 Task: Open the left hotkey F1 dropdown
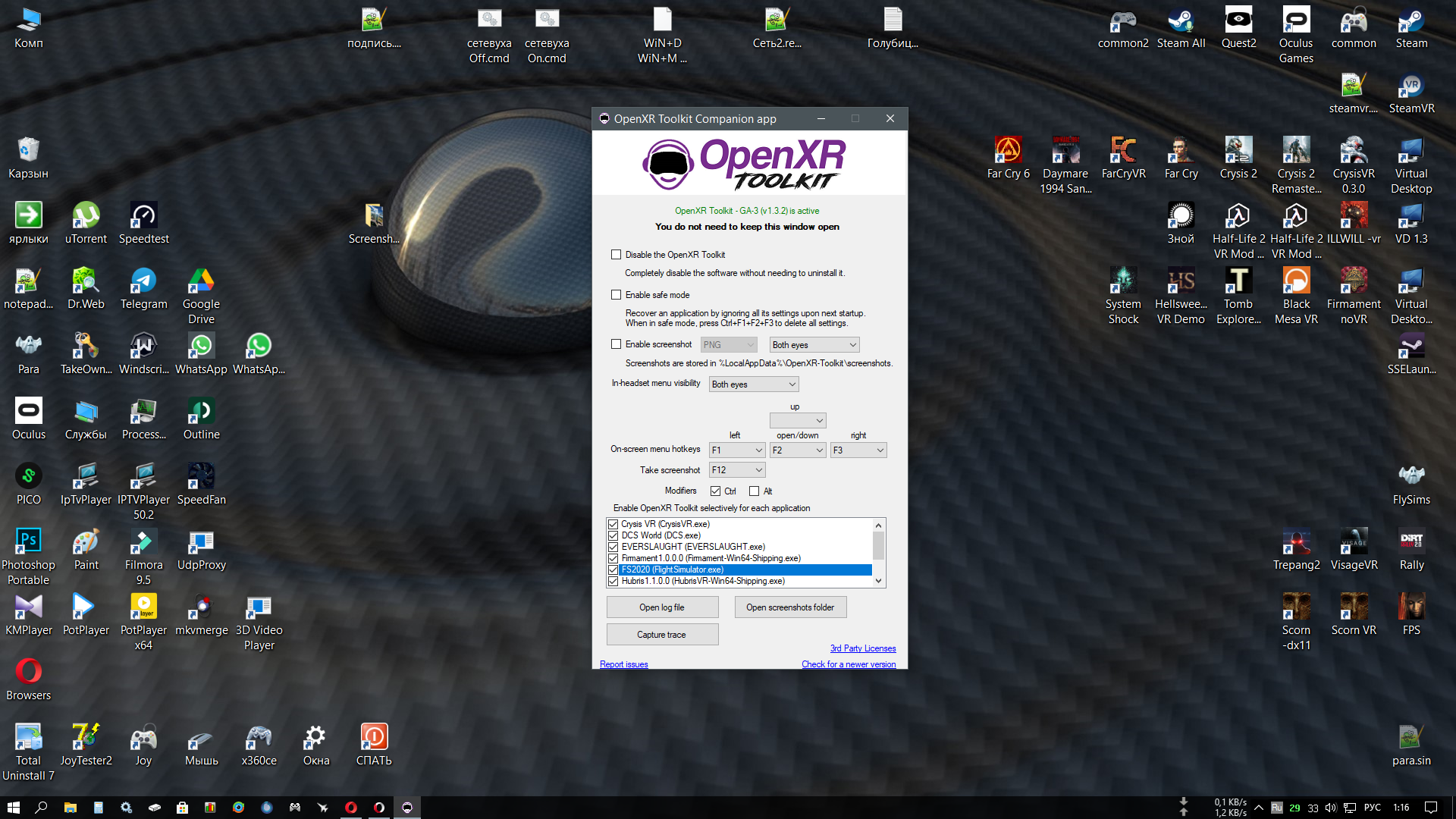click(x=736, y=450)
